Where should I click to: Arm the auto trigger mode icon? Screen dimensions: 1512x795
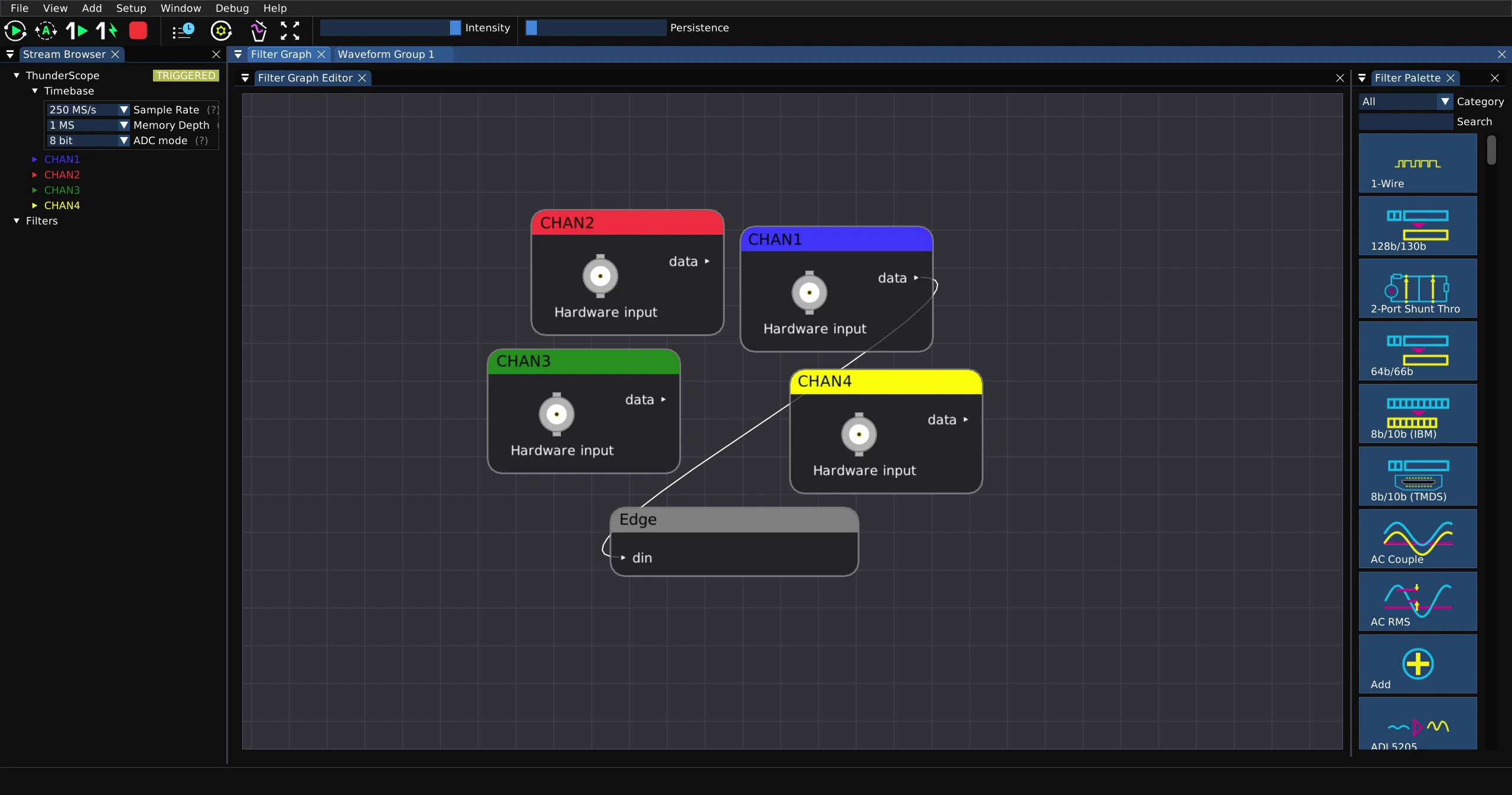tap(45, 30)
